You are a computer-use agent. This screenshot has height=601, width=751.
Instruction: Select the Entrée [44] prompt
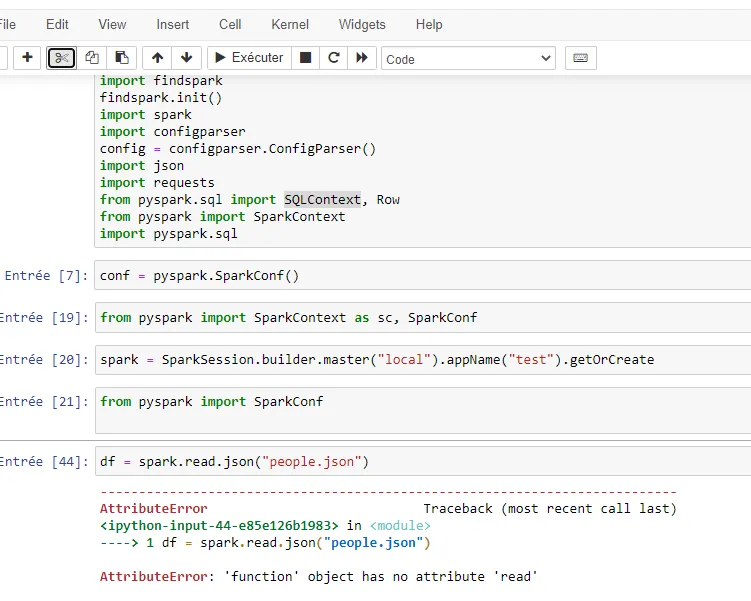tap(44, 462)
